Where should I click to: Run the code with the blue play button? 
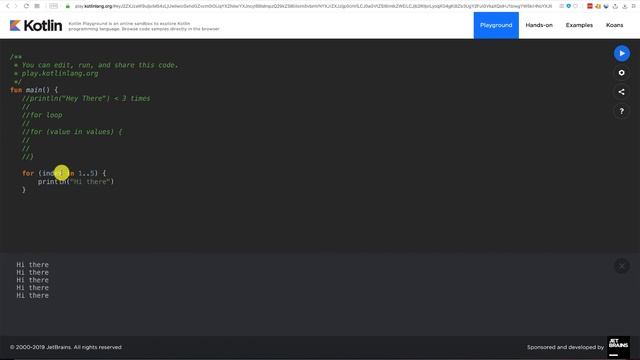coord(622,53)
